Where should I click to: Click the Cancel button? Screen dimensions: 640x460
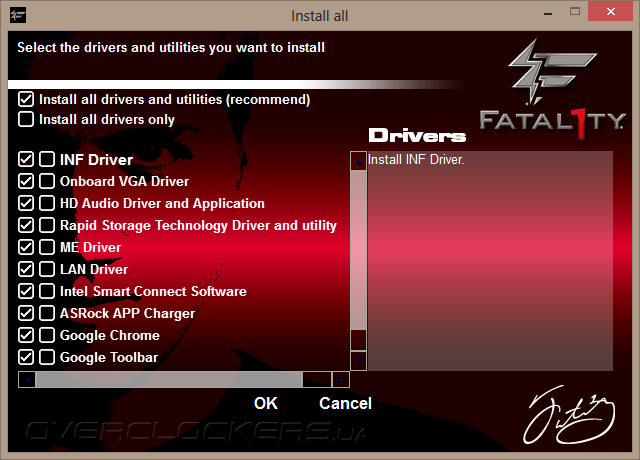tap(345, 403)
